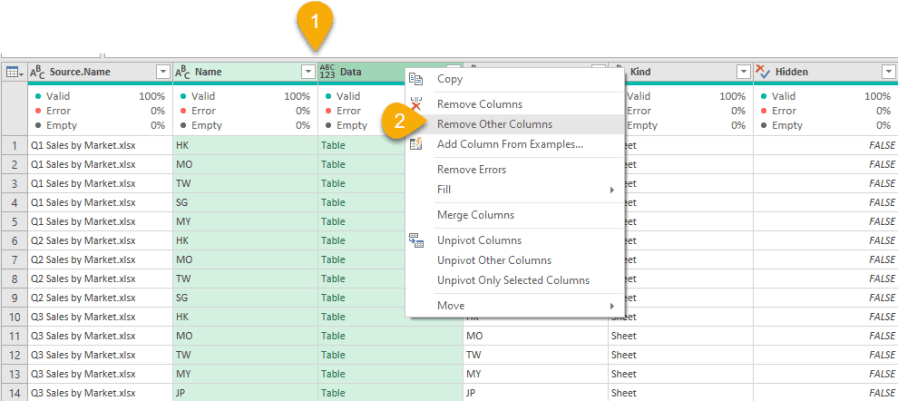Click the text type icon beside Source.Name
The height and width of the screenshot is (401, 898).
pos(38,72)
